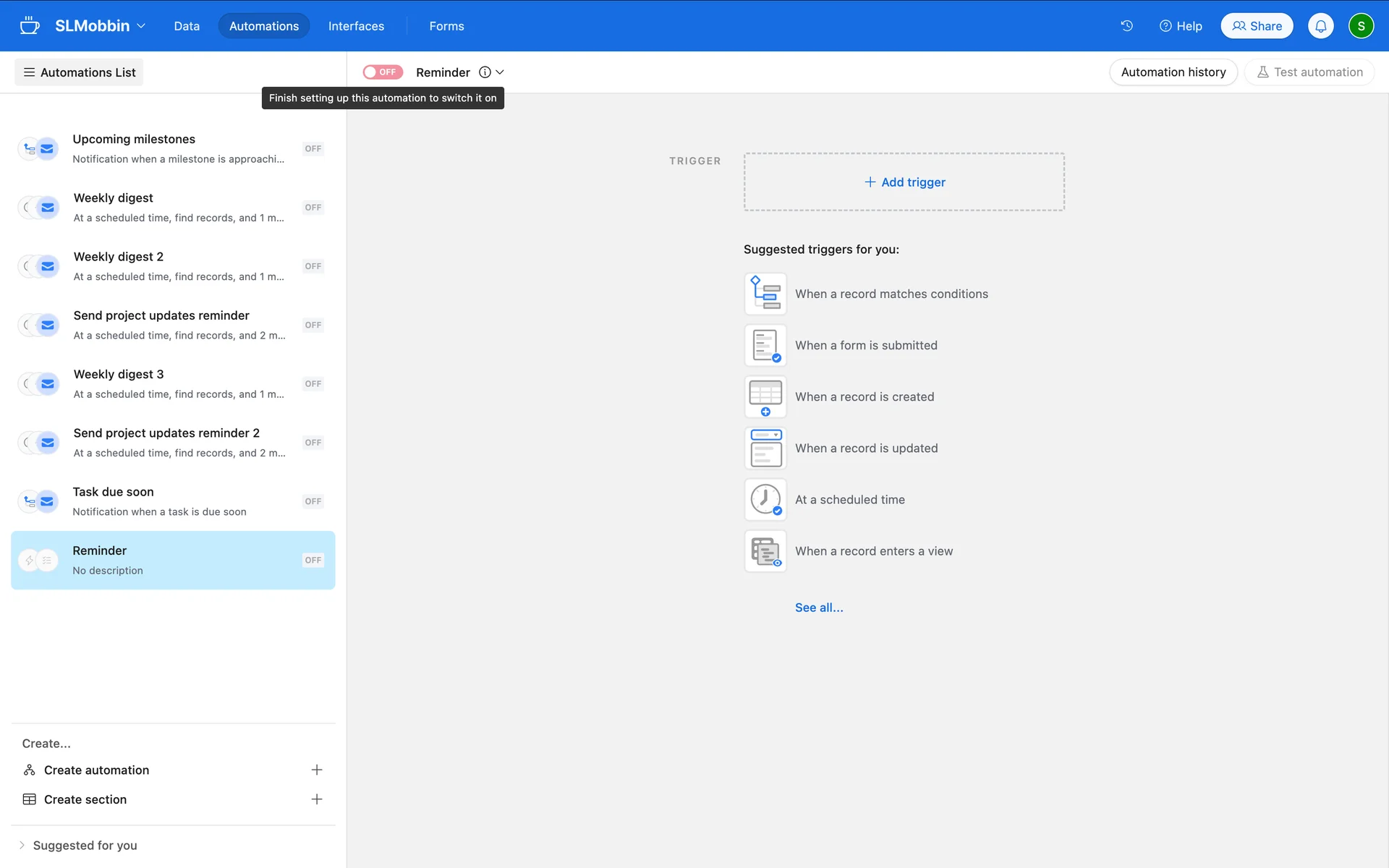Click the base history clock icon
This screenshot has width=1389, height=868.
(x=1126, y=26)
